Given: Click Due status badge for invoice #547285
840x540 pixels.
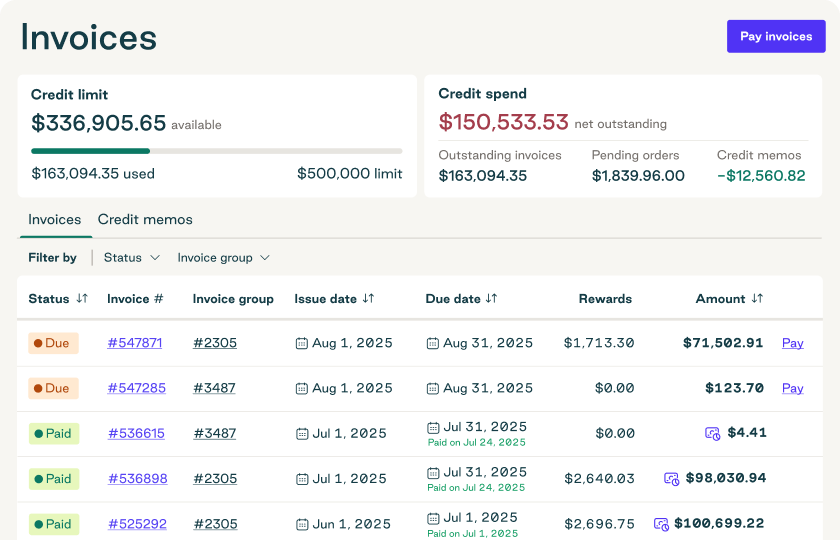Looking at the screenshot, I should pos(54,388).
